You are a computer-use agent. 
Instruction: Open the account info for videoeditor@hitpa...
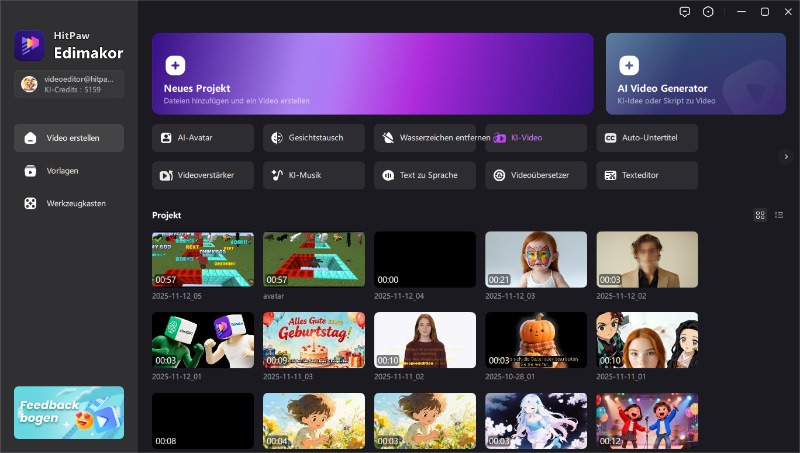69,84
